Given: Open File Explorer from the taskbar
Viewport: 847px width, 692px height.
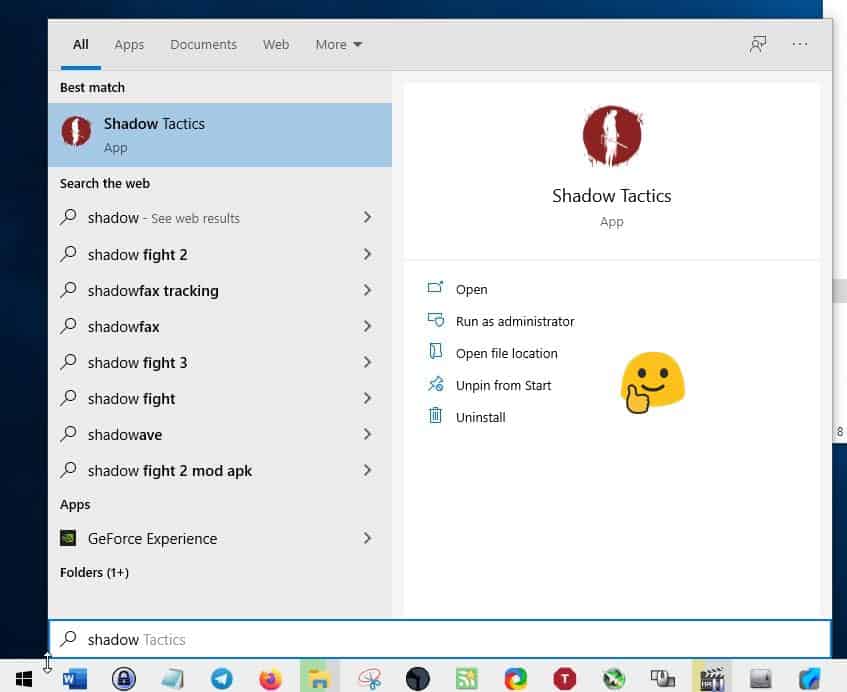Looking at the screenshot, I should tap(319, 678).
